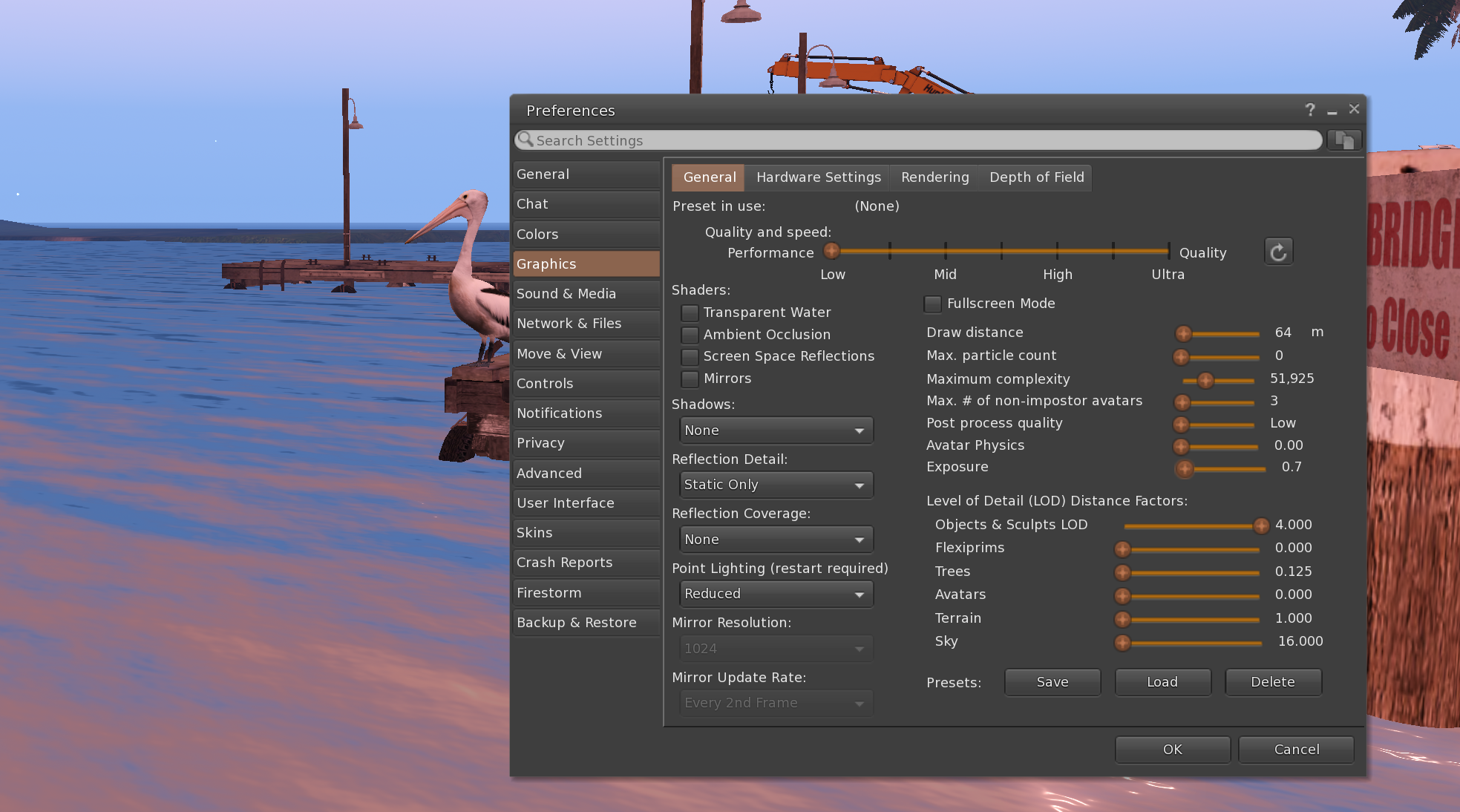1460x812 pixels.
Task: Select the Graphics section in sidebar
Action: 586,264
